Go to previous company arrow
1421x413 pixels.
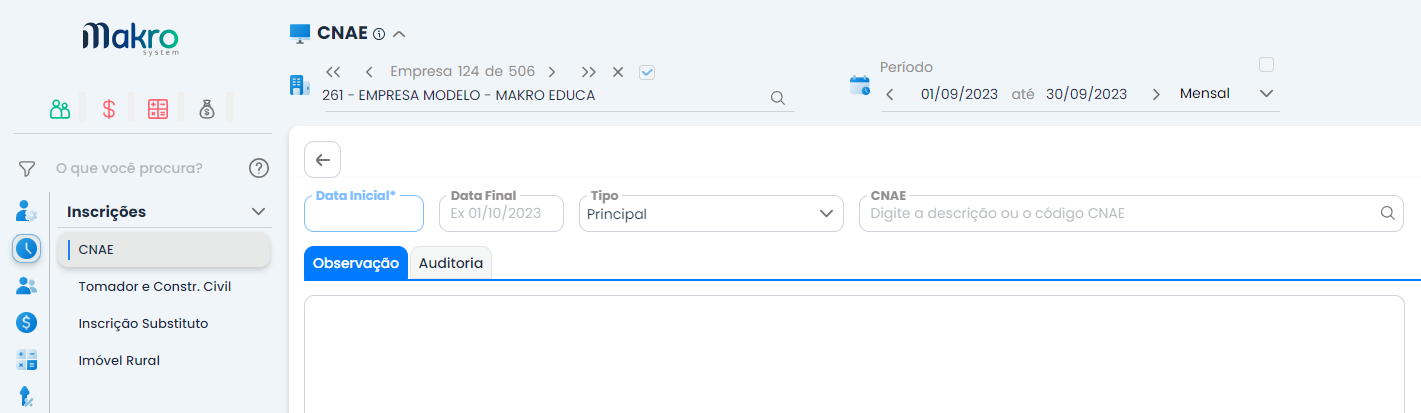click(x=369, y=72)
